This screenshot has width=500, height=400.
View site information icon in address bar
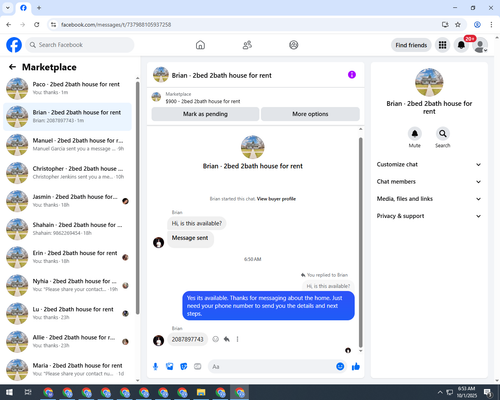(x=53, y=25)
